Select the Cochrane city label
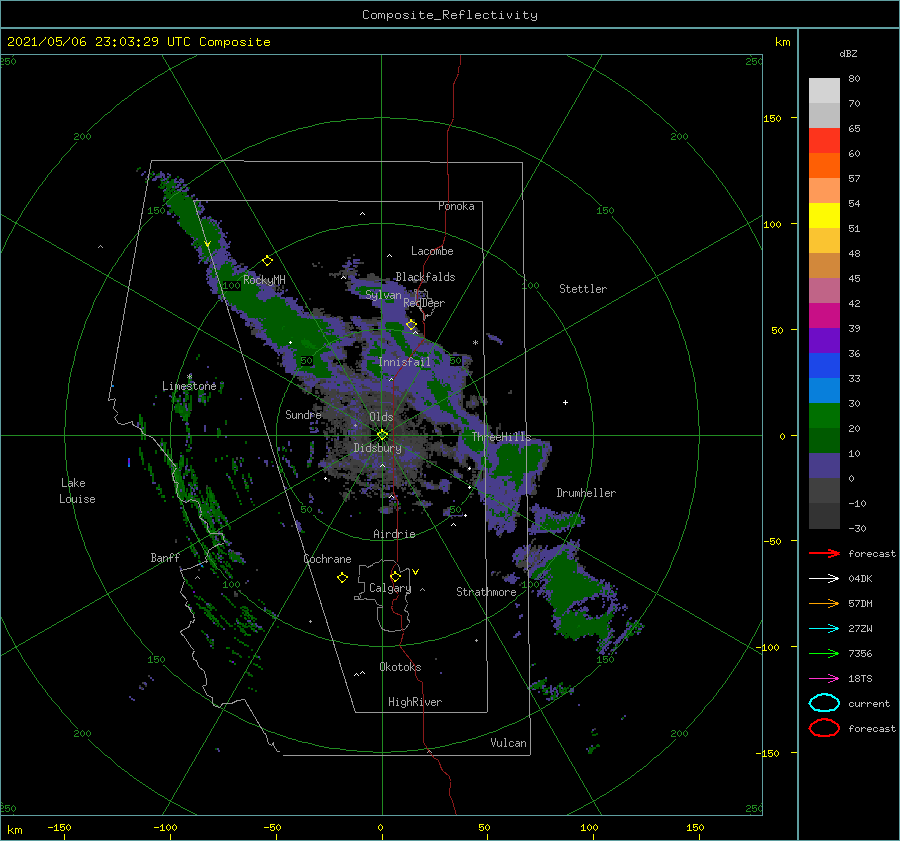The width and height of the screenshot is (900, 841). tap(327, 559)
